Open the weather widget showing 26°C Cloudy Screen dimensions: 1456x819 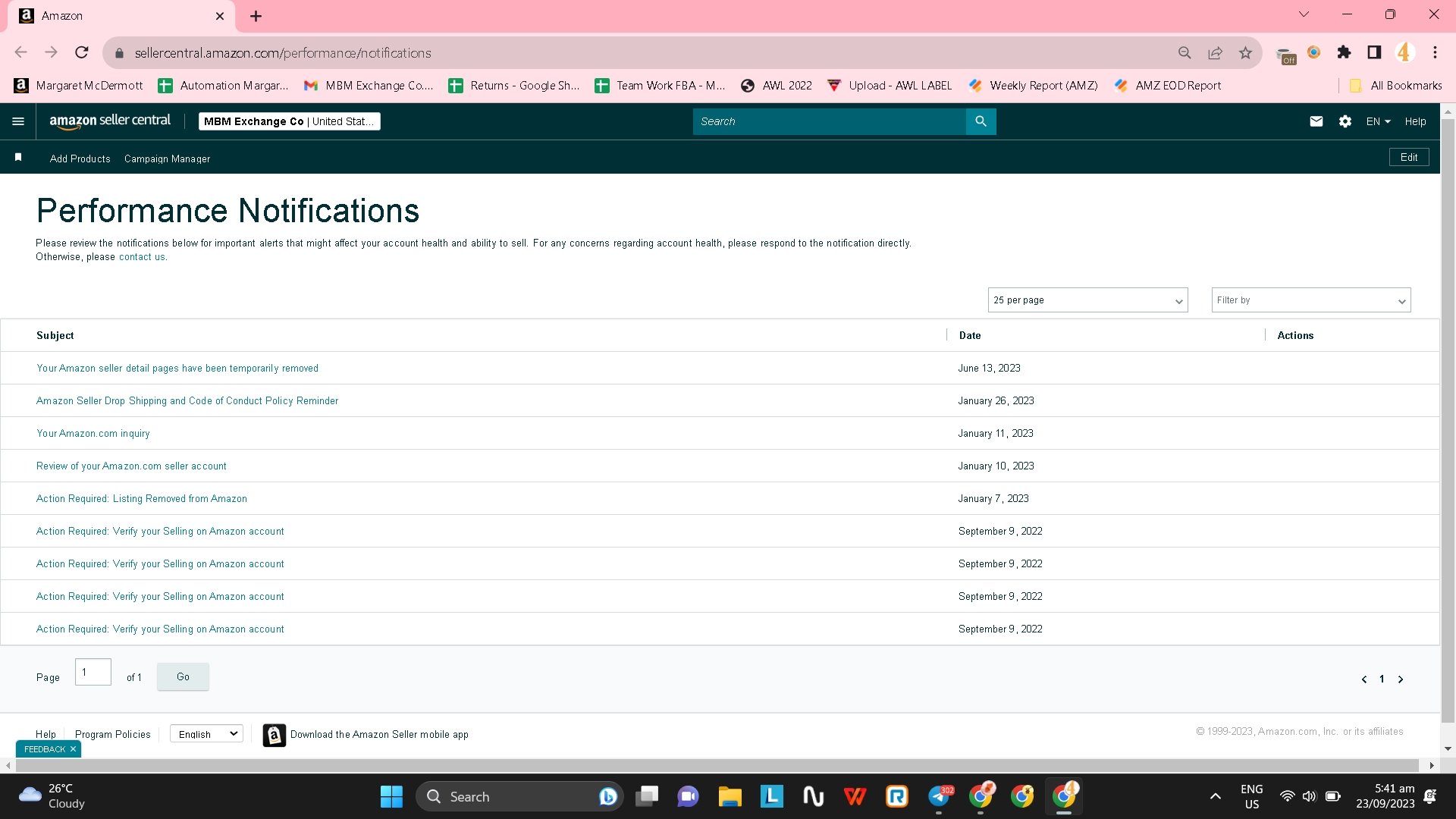pos(52,796)
